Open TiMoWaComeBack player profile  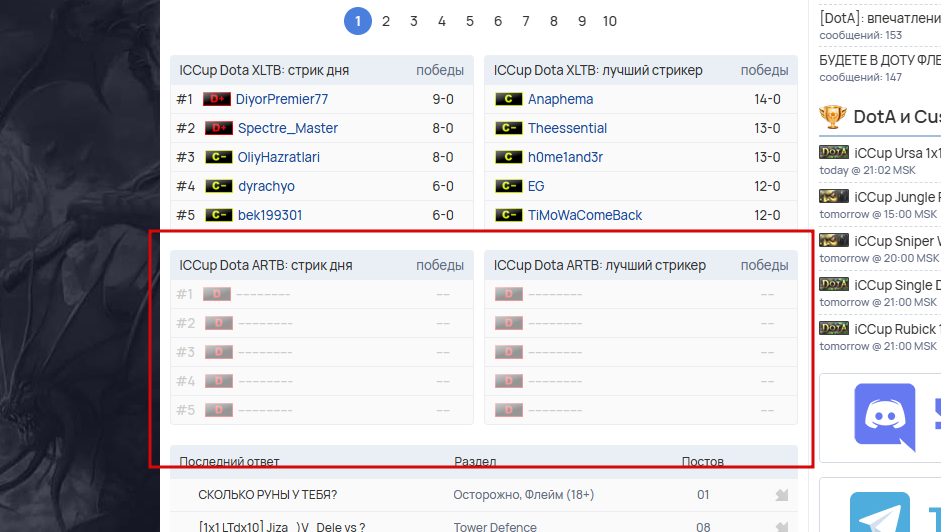point(585,215)
